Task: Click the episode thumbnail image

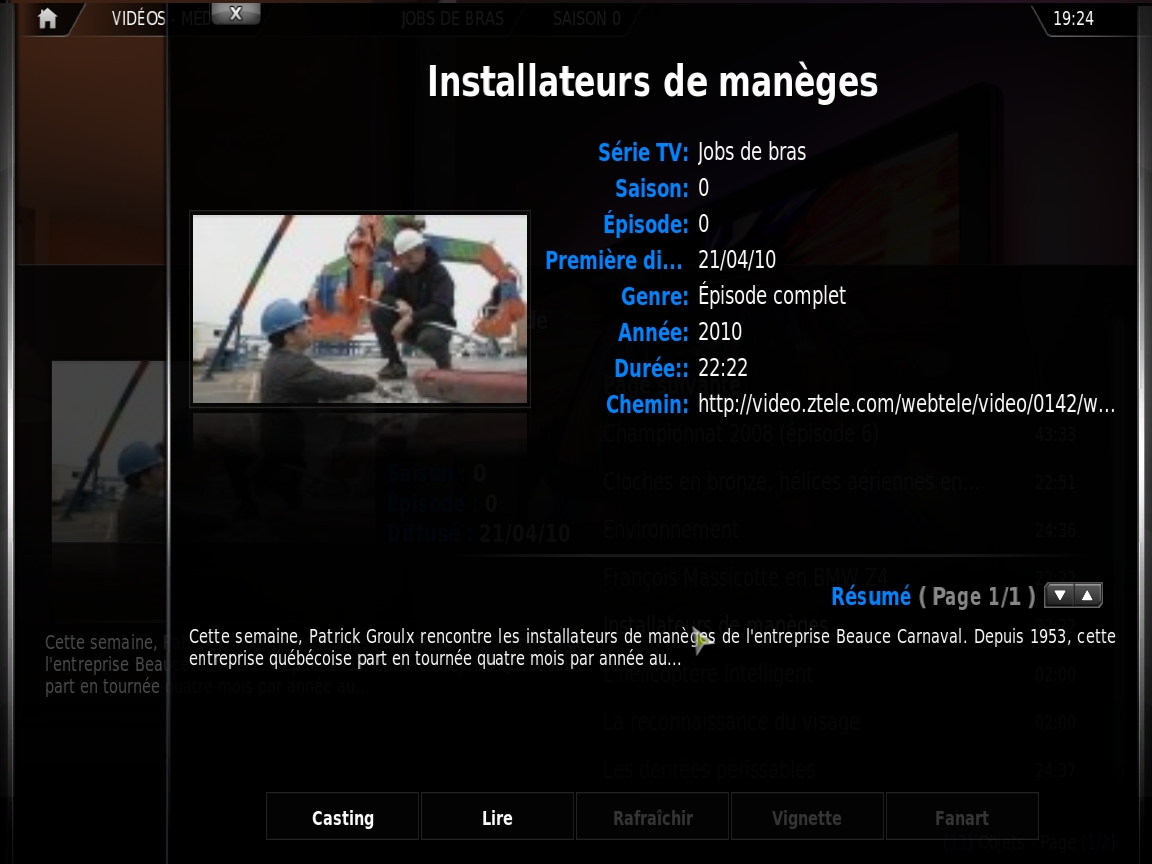Action: (360, 309)
